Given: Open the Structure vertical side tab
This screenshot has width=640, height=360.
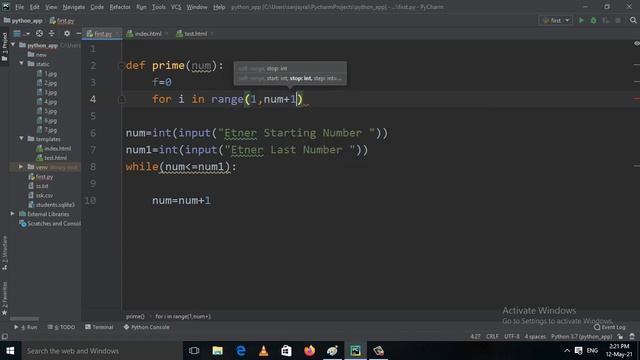Looking at the screenshot, I should click(4, 252).
